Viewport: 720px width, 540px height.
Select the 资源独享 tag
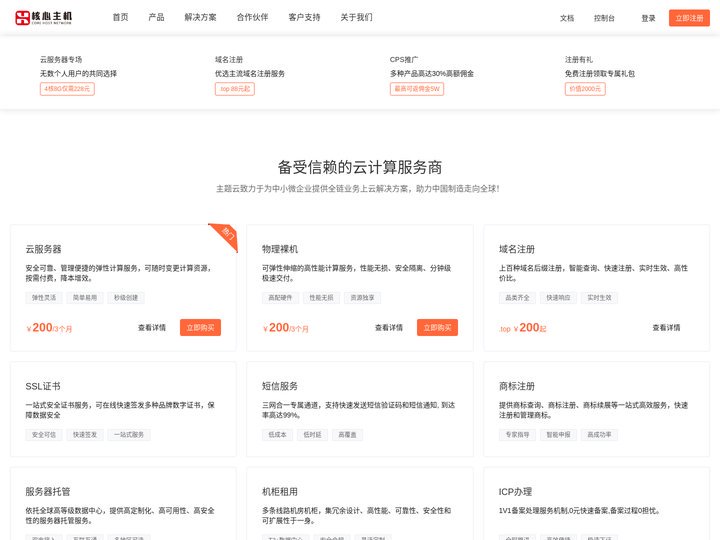(x=362, y=298)
